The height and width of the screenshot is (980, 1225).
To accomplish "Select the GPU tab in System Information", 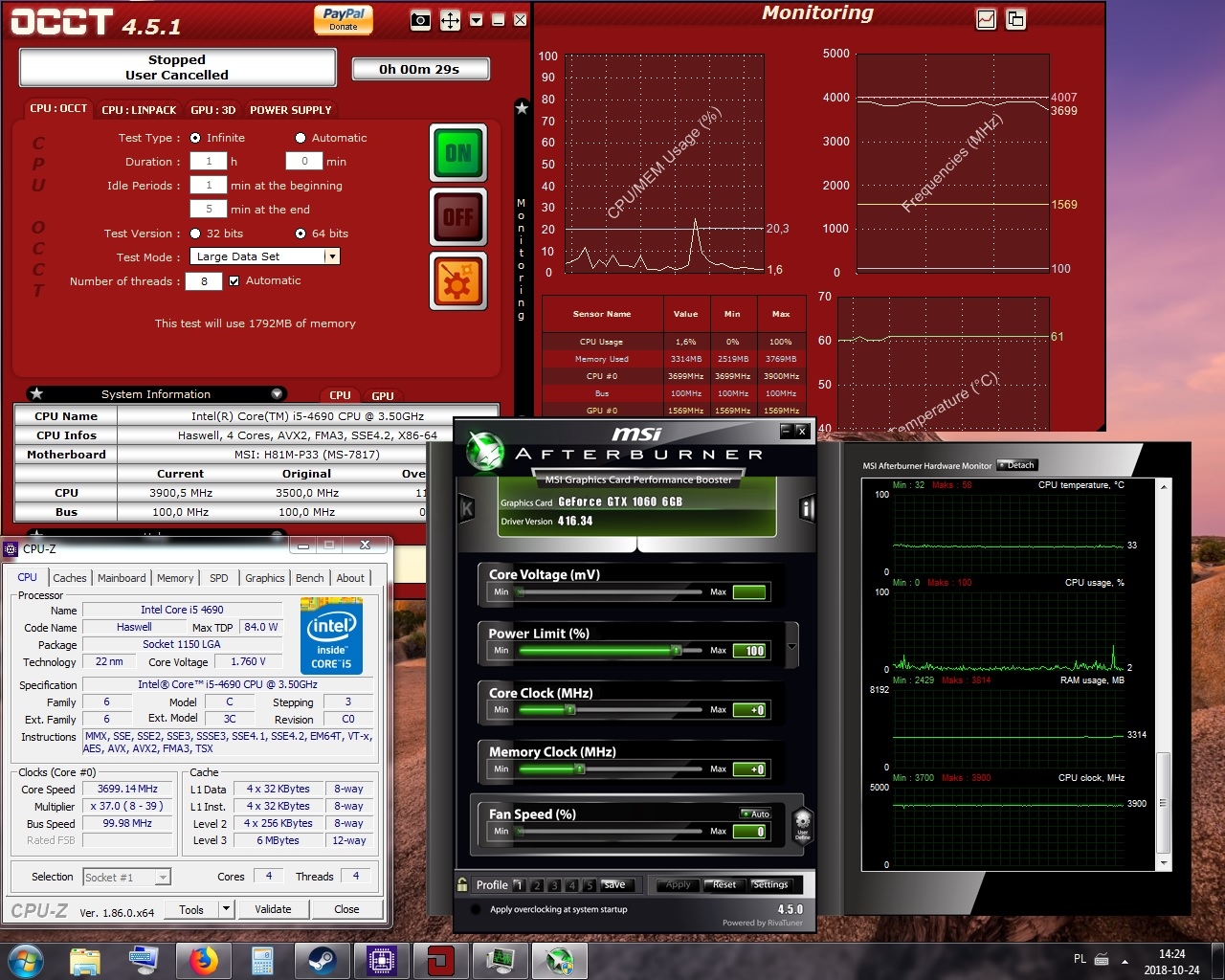I will [383, 395].
